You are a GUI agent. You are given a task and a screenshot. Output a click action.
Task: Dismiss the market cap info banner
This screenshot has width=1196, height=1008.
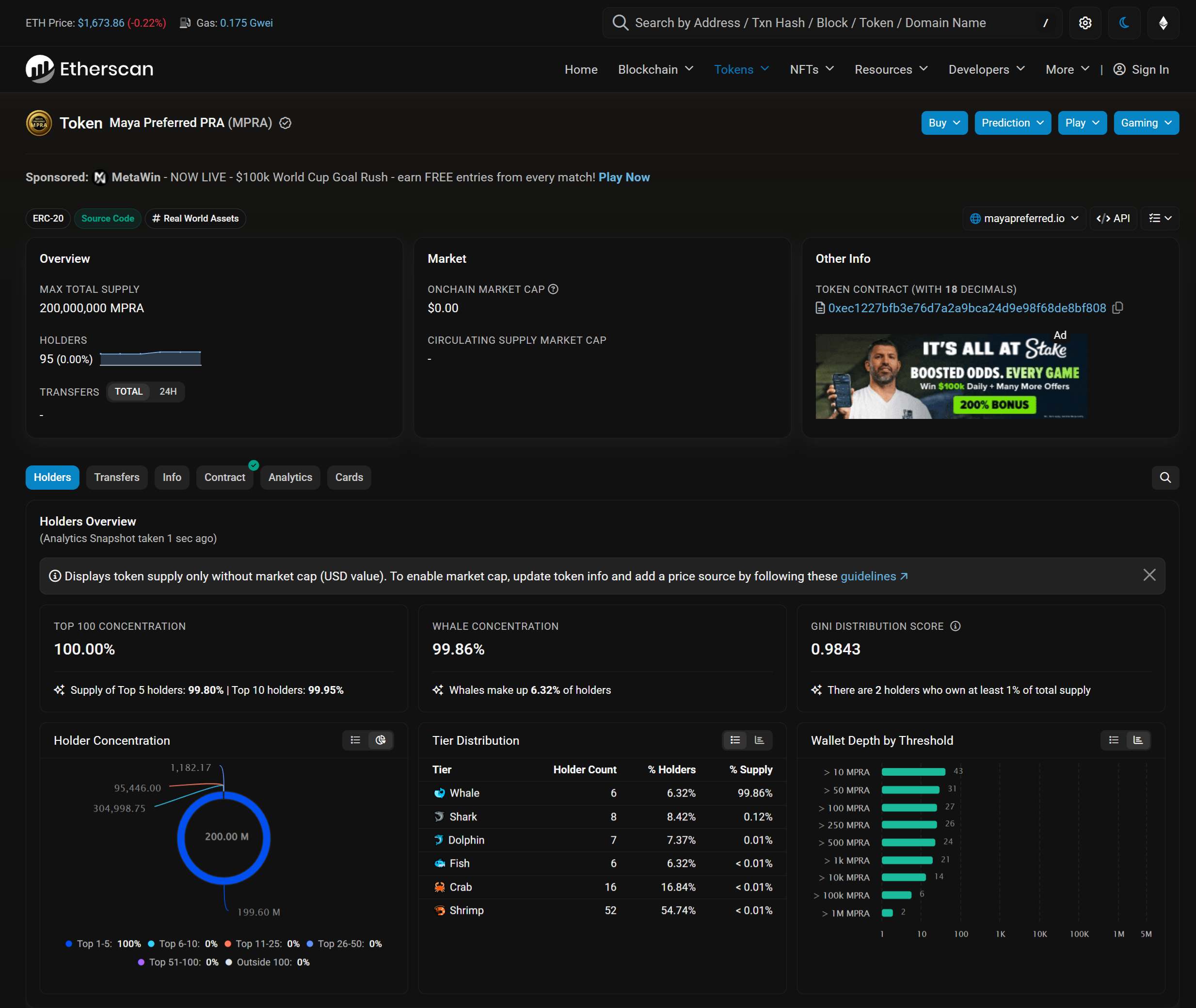pyautogui.click(x=1148, y=576)
